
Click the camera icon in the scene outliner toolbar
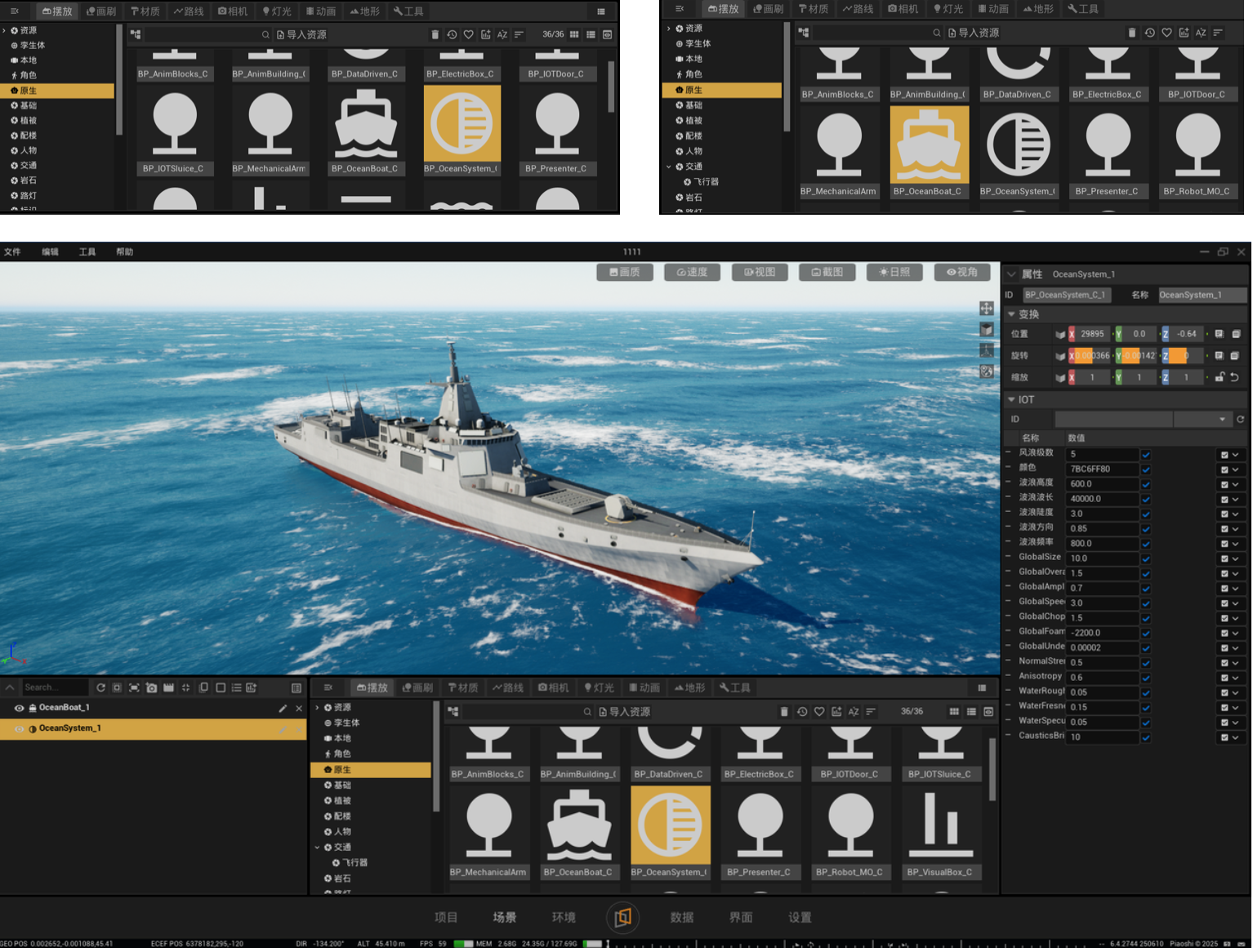click(151, 687)
